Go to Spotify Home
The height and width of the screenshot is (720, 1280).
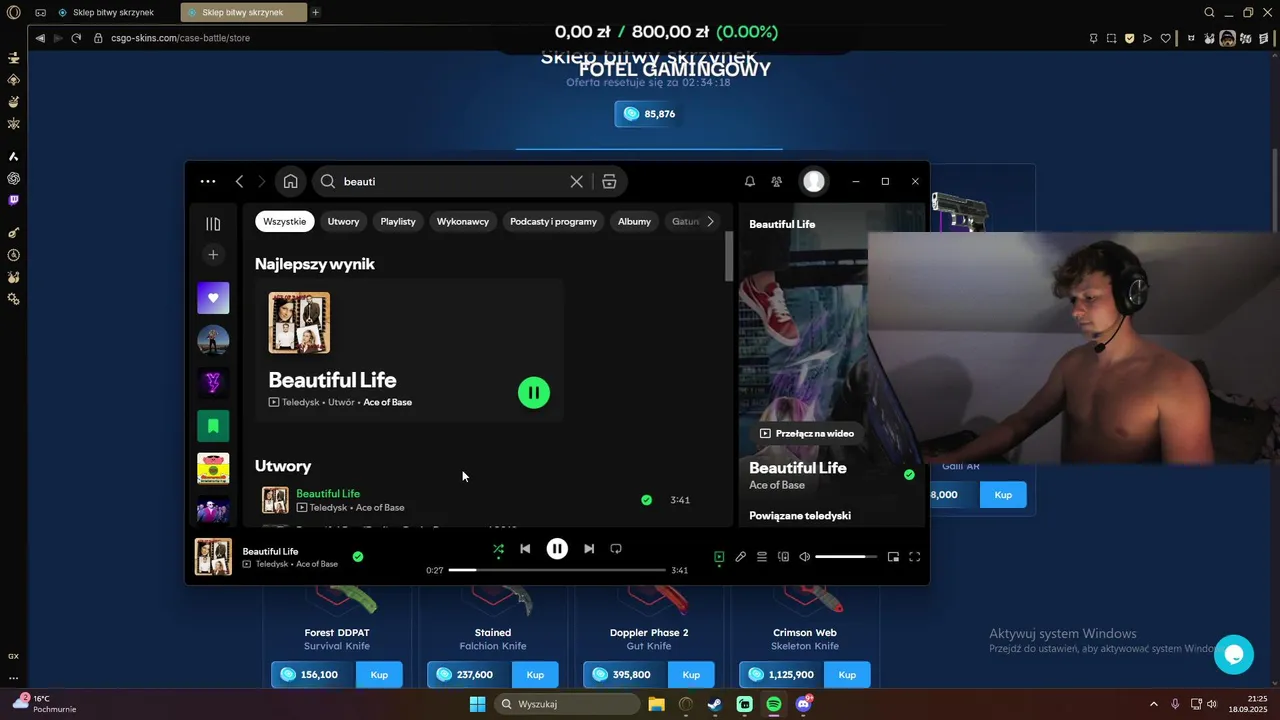pos(290,182)
